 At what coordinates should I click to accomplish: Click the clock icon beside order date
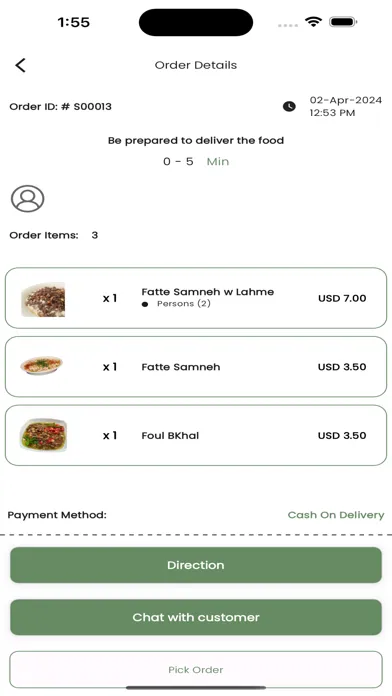[289, 107]
